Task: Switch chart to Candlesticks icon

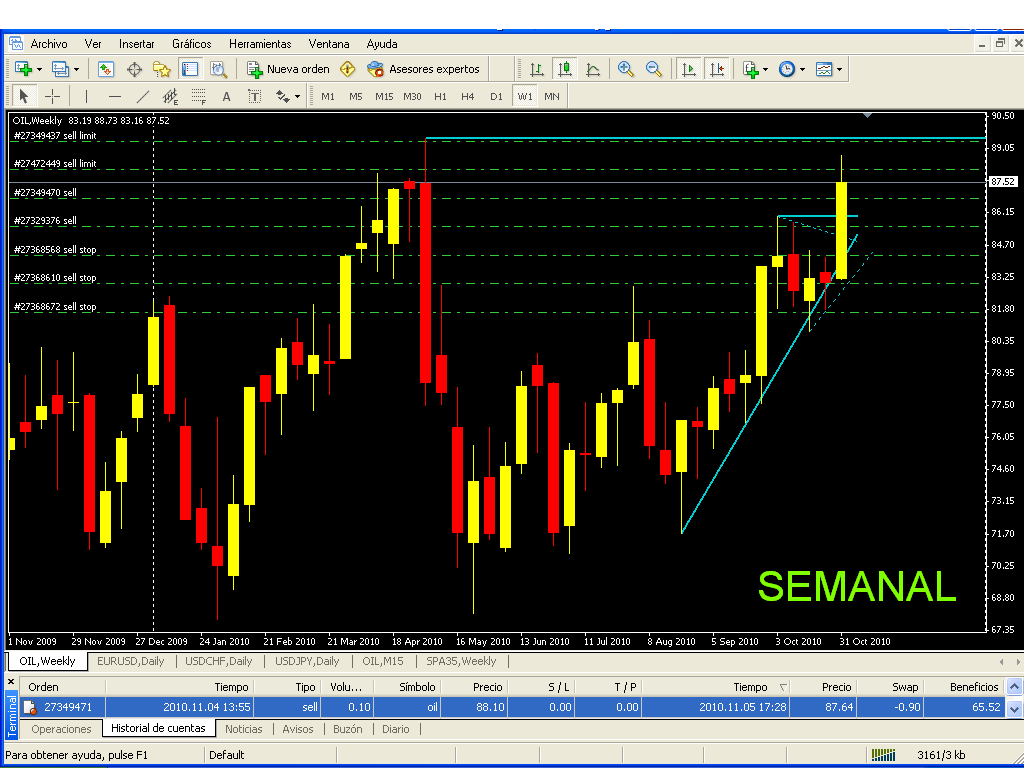Action: point(565,69)
